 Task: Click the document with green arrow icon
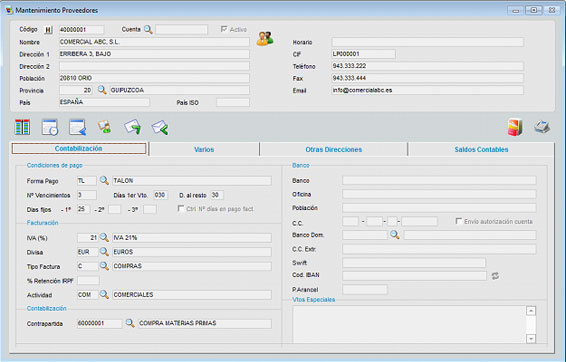click(x=132, y=127)
